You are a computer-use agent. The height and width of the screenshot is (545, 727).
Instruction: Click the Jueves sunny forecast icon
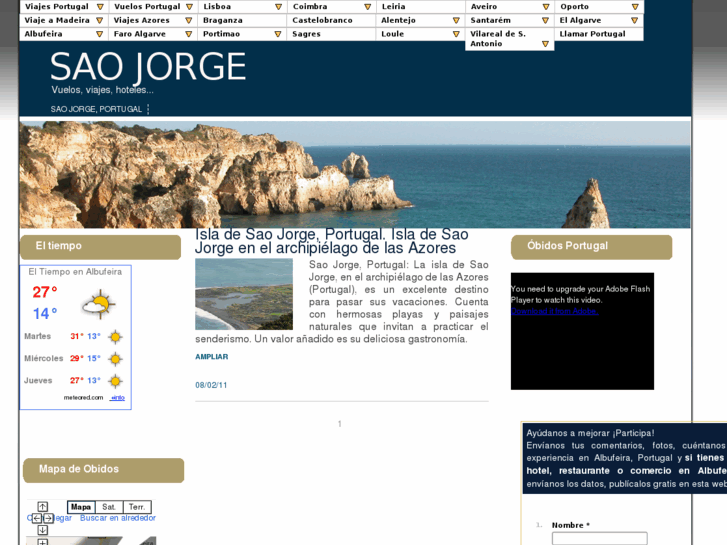115,381
